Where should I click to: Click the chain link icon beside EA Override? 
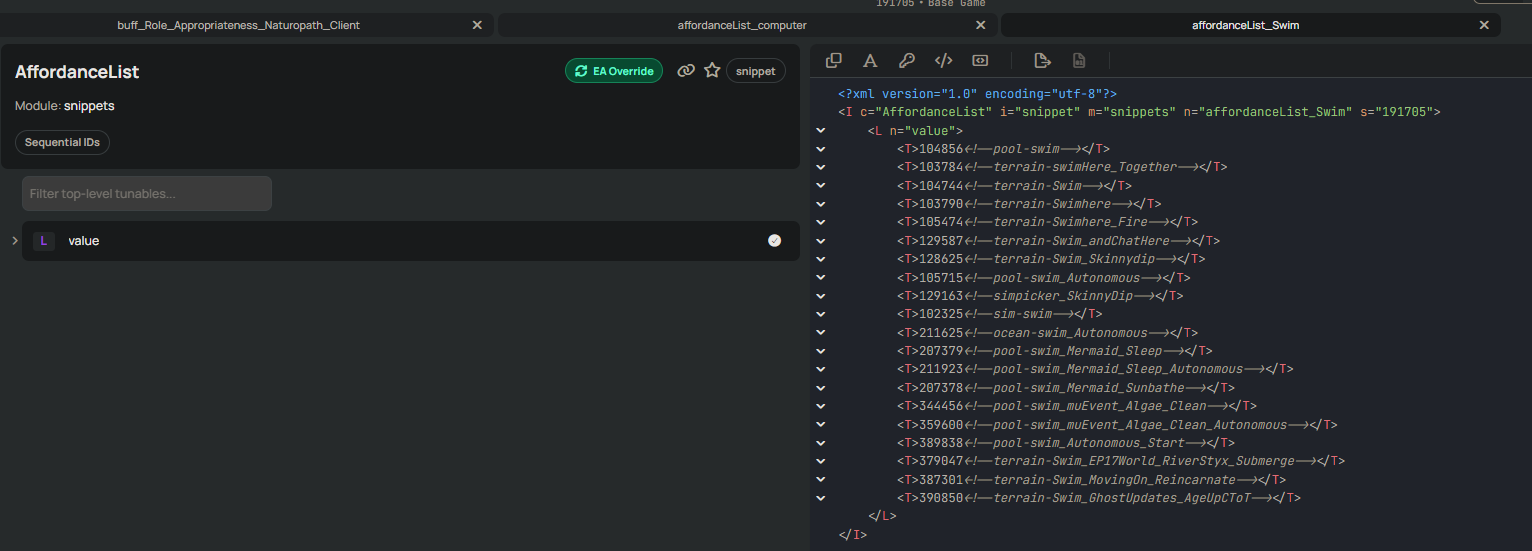click(x=686, y=71)
